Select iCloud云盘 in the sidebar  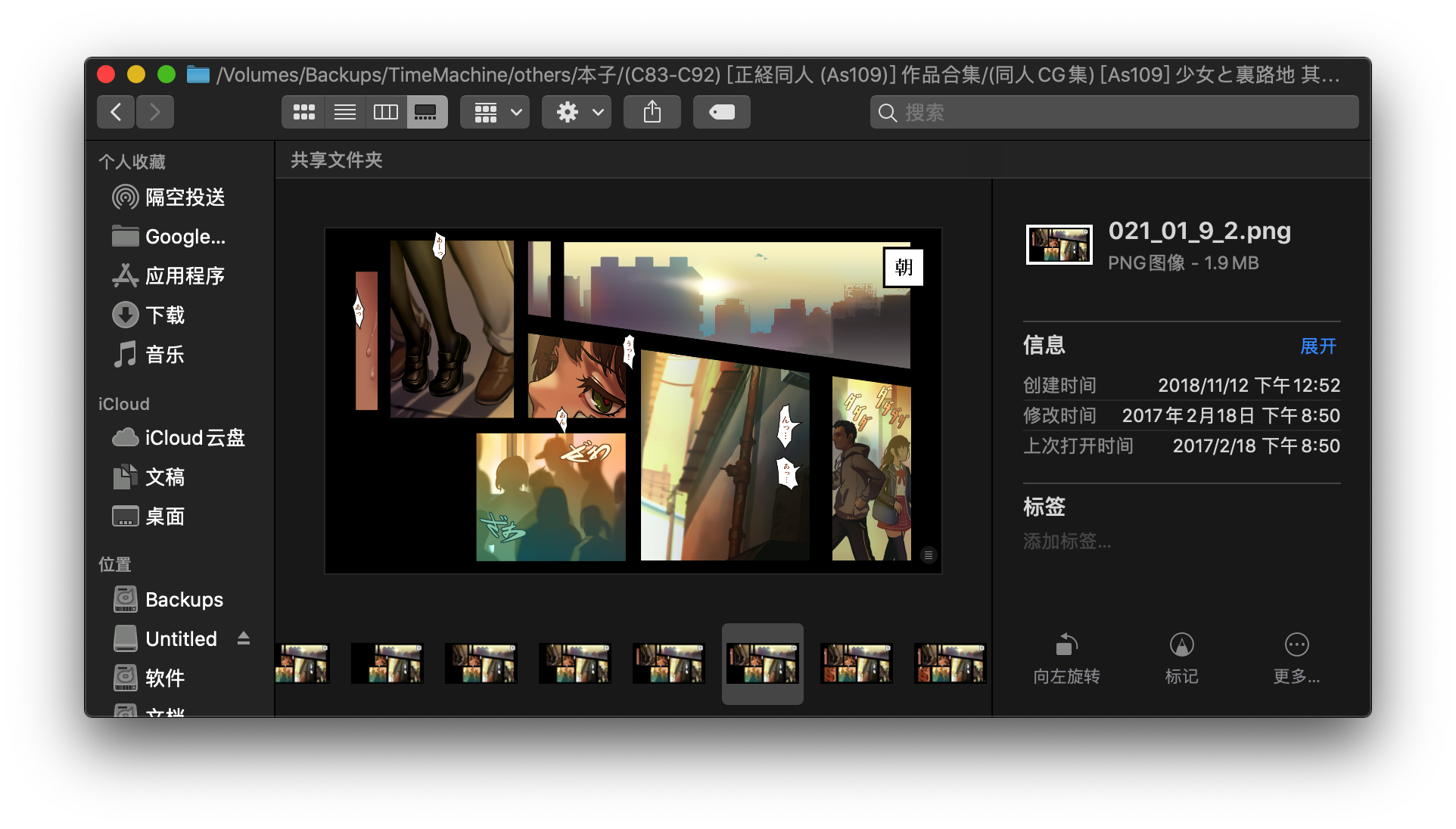(194, 437)
